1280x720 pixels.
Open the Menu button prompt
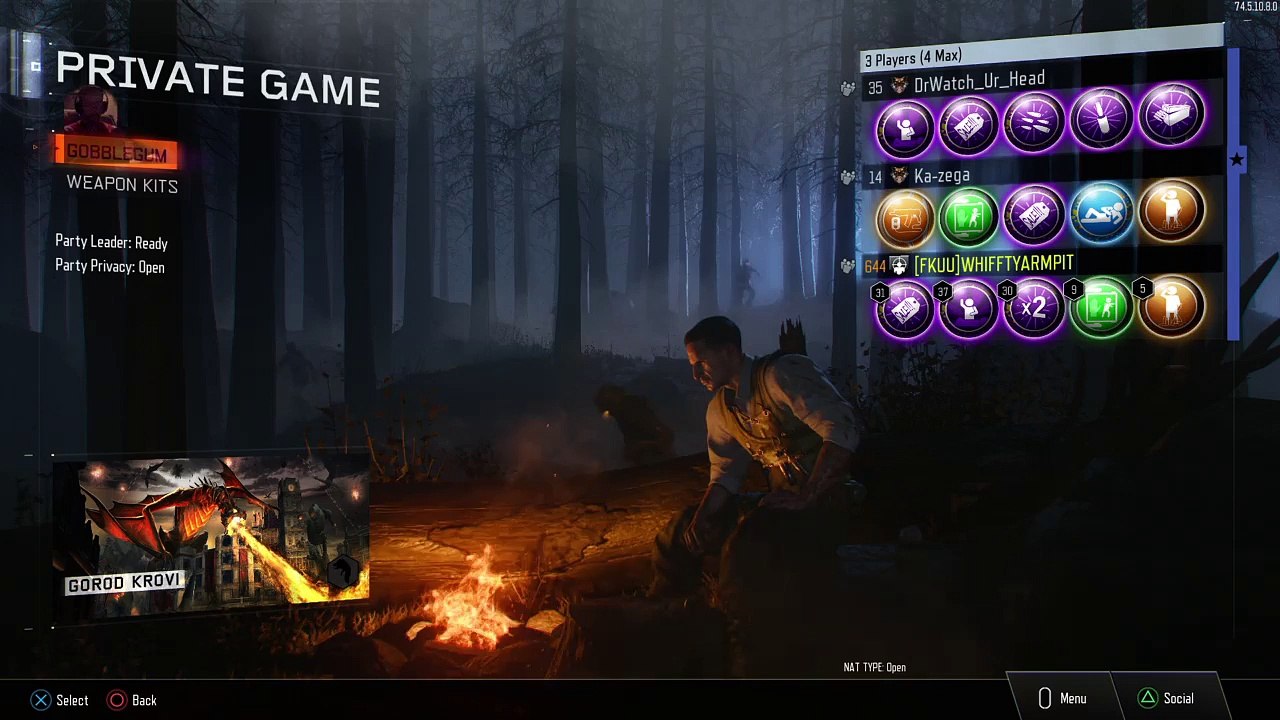tap(1062, 698)
